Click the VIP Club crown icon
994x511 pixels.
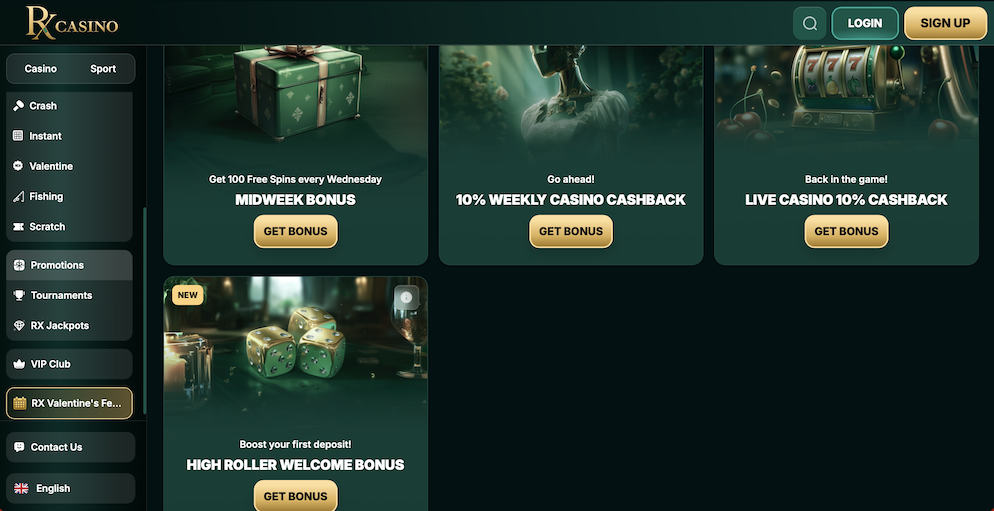(19, 364)
